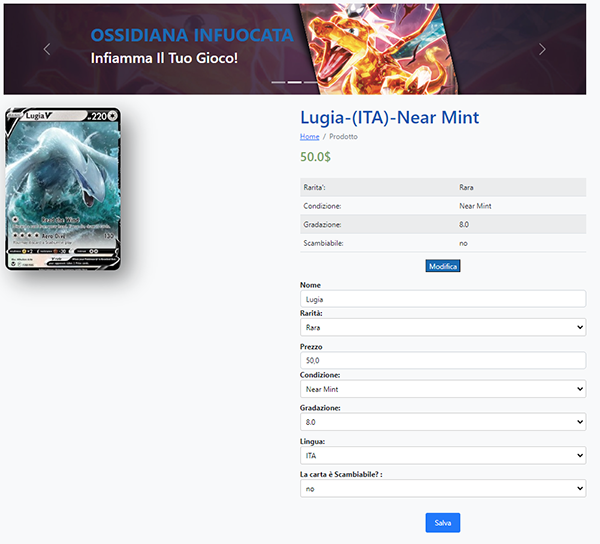Image resolution: width=600 pixels, height=544 pixels.
Task: Click the Charizard banner artwork
Action: pos(377,49)
